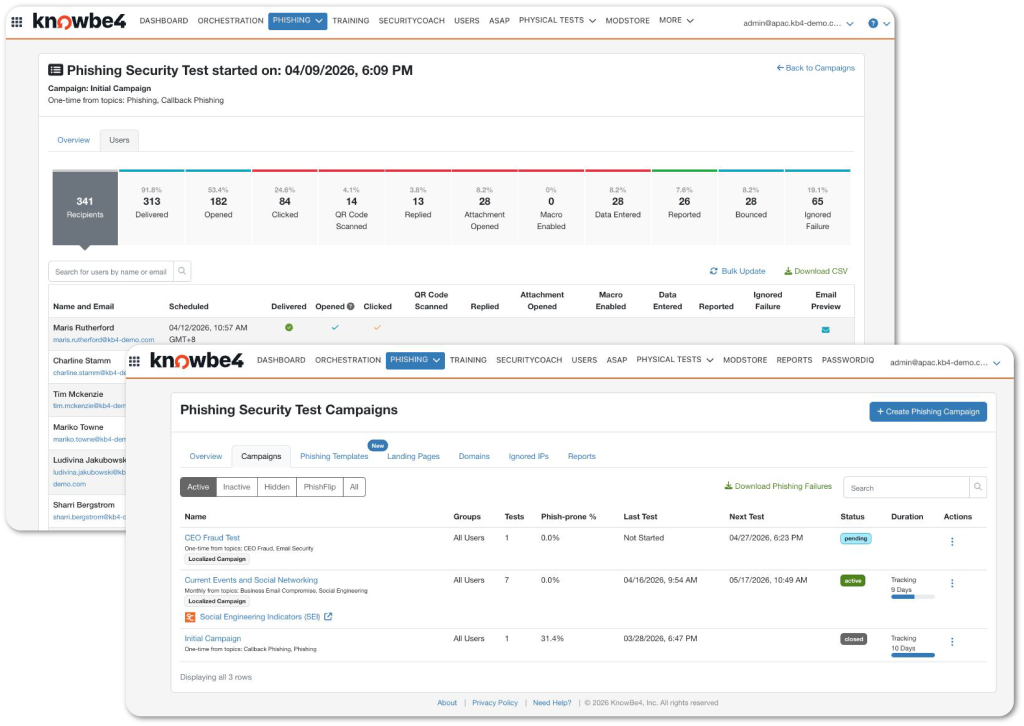1024x726 pixels.
Task: Open the Landing Pages tab
Action: pyautogui.click(x=413, y=456)
